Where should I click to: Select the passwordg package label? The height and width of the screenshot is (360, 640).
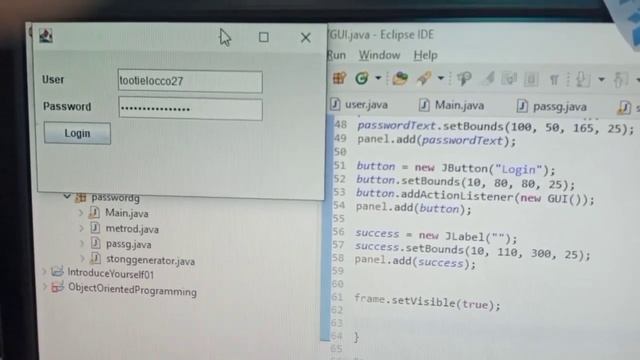coord(116,198)
